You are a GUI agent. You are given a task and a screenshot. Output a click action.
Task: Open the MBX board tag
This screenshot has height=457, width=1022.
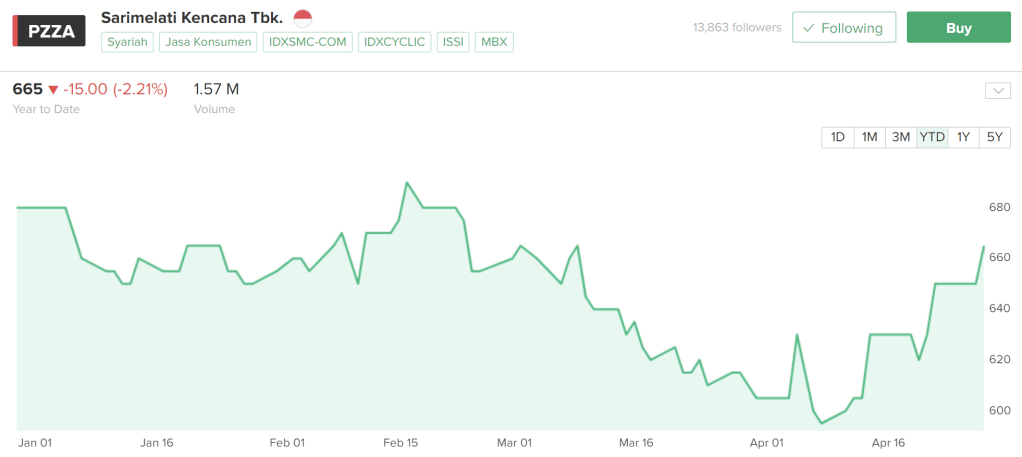coord(494,42)
